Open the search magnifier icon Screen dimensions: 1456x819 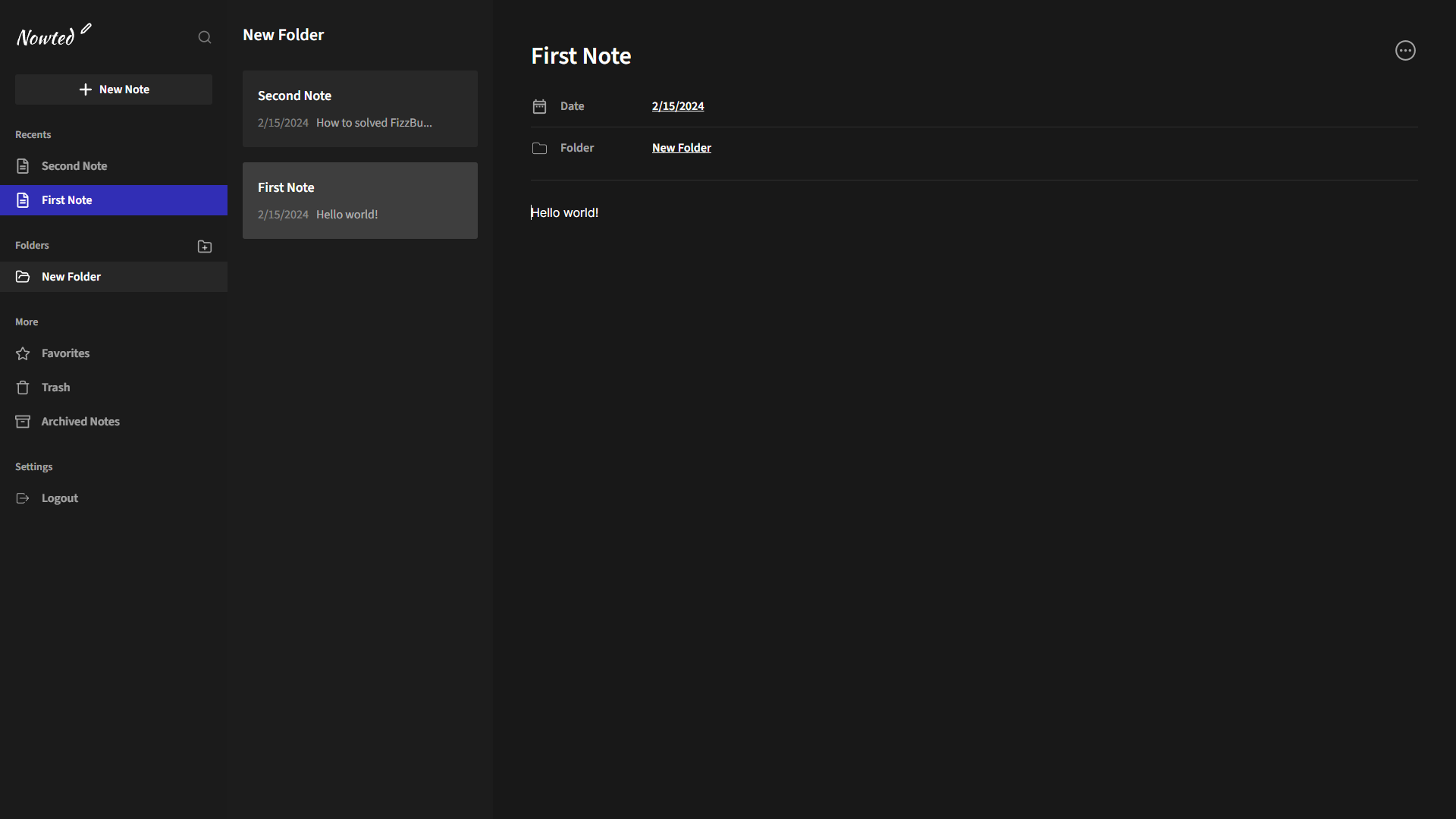coord(205,37)
